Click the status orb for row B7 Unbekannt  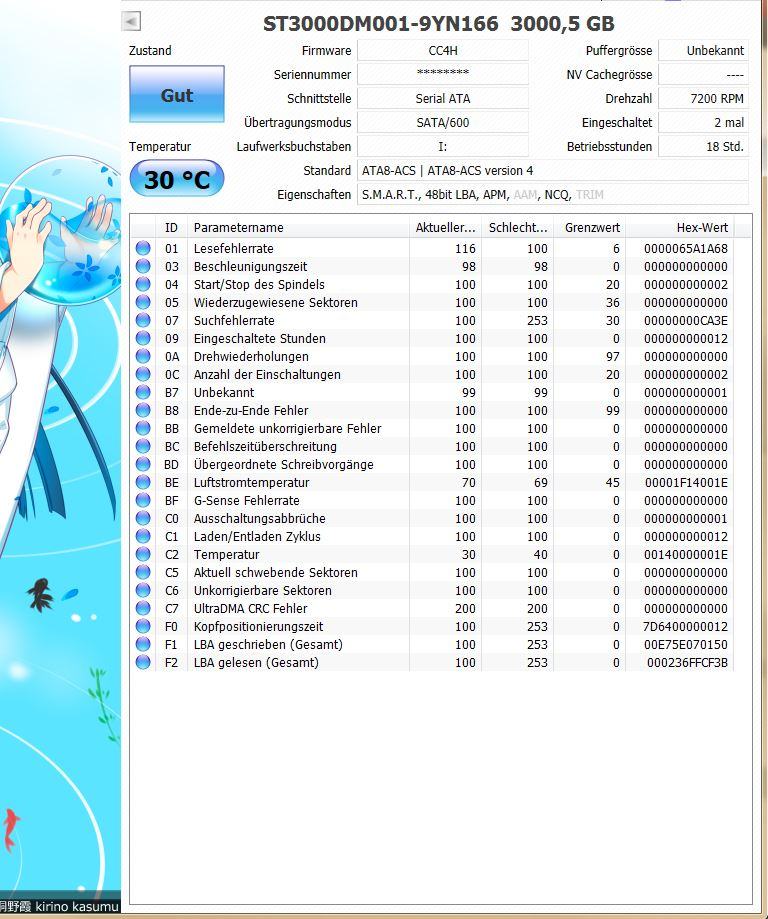[x=143, y=392]
